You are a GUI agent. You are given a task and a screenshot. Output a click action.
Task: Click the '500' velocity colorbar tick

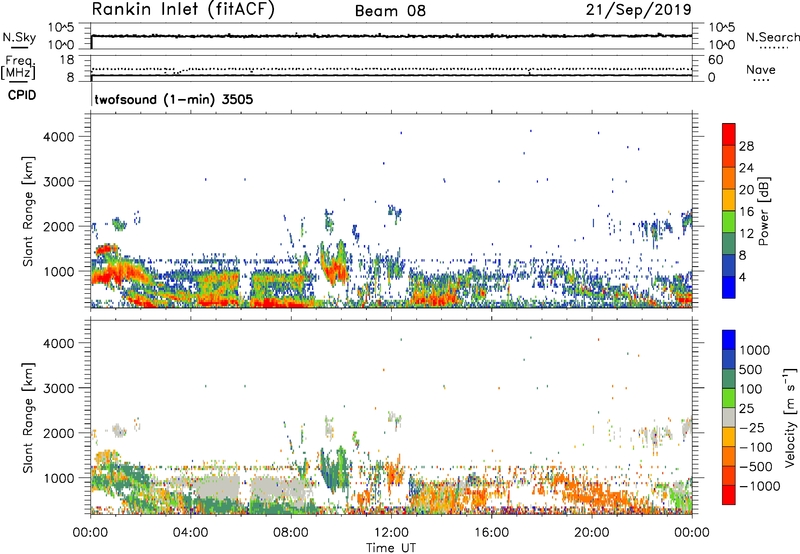click(751, 369)
